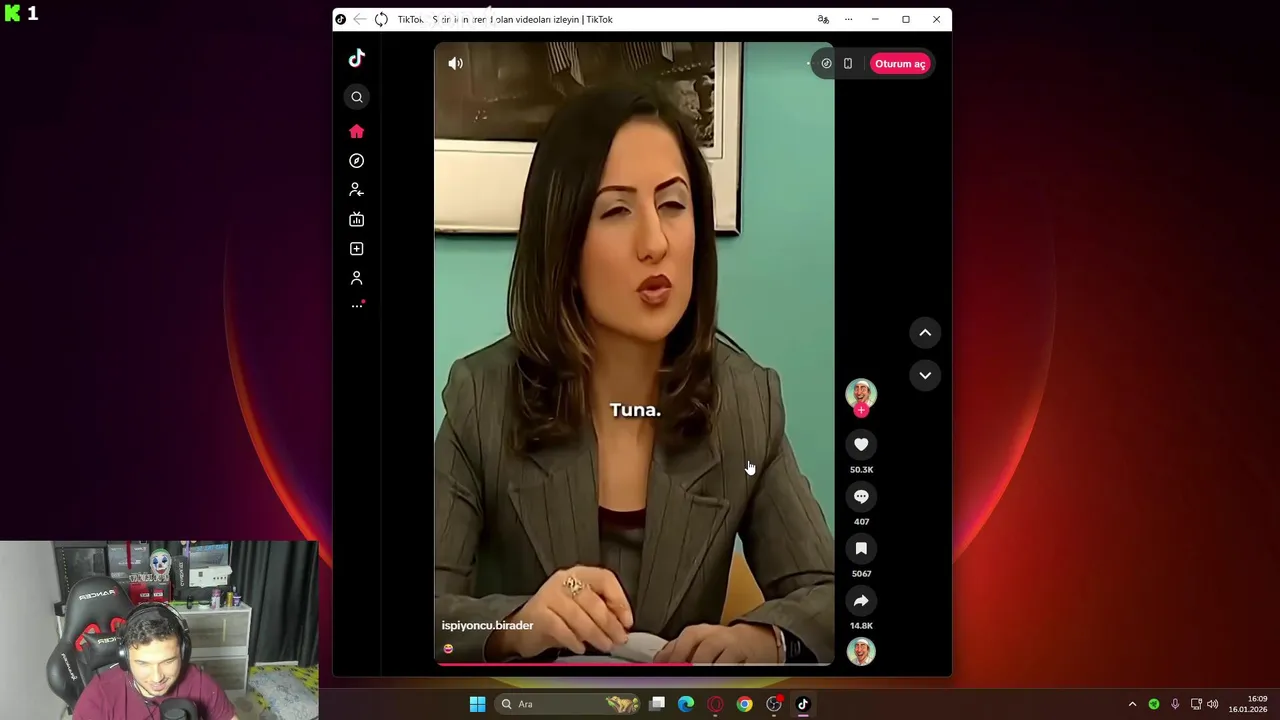
Task: Click the TikTok taskbar icon
Action: point(802,704)
